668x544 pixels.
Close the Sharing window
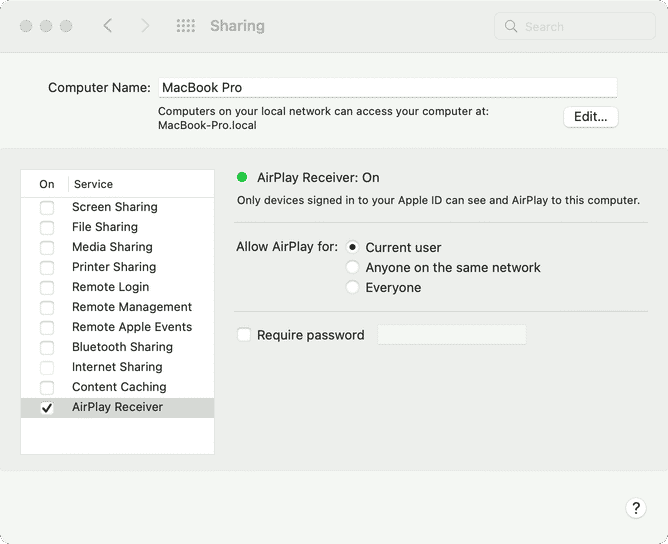(26, 26)
